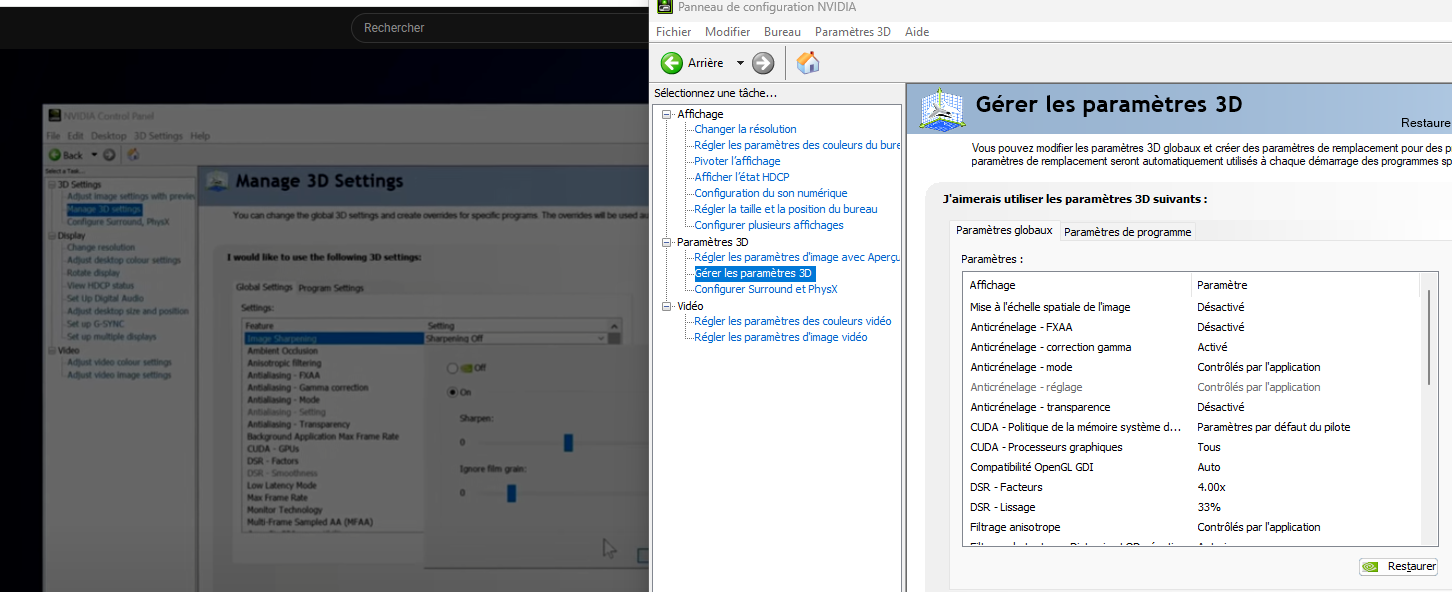Select Anticrénelage - FXAA row
Image resolution: width=1452 pixels, height=592 pixels.
pos(1192,327)
